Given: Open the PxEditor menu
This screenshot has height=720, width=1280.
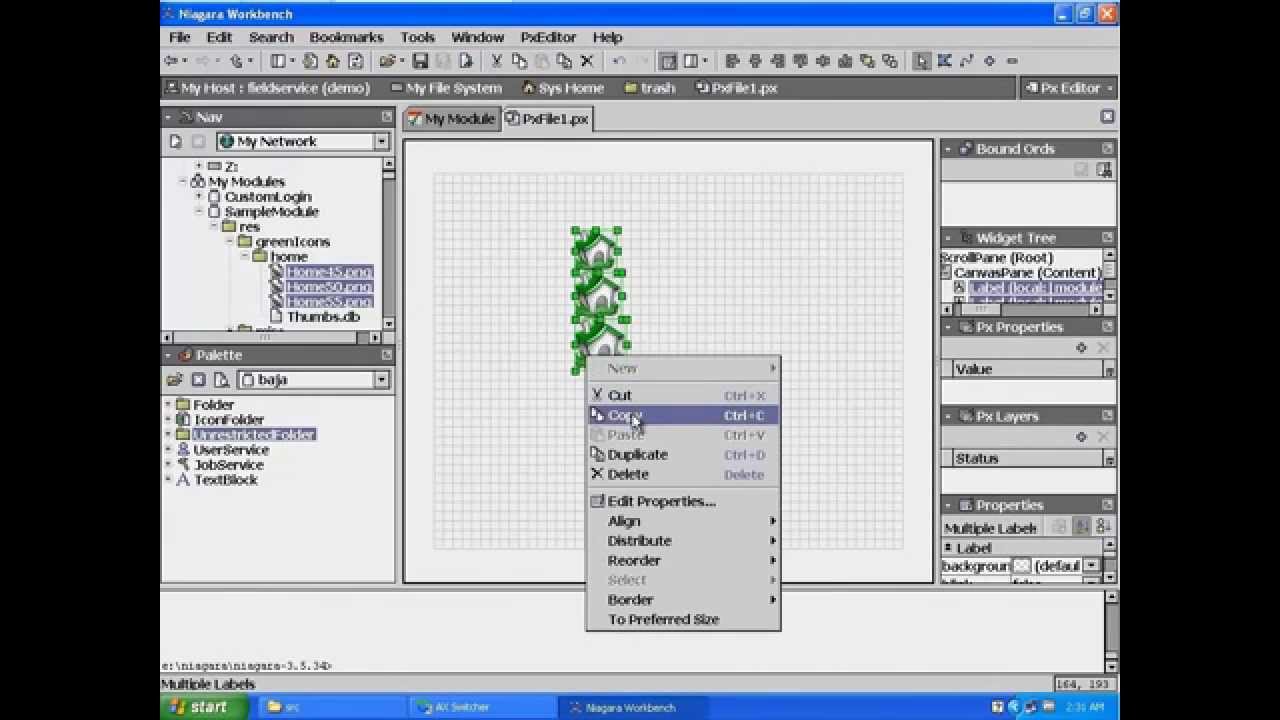Looking at the screenshot, I should tap(548, 37).
